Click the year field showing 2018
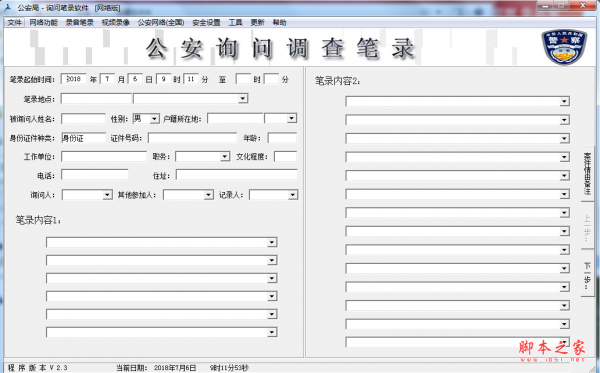This screenshot has height=373, width=600. click(x=73, y=79)
